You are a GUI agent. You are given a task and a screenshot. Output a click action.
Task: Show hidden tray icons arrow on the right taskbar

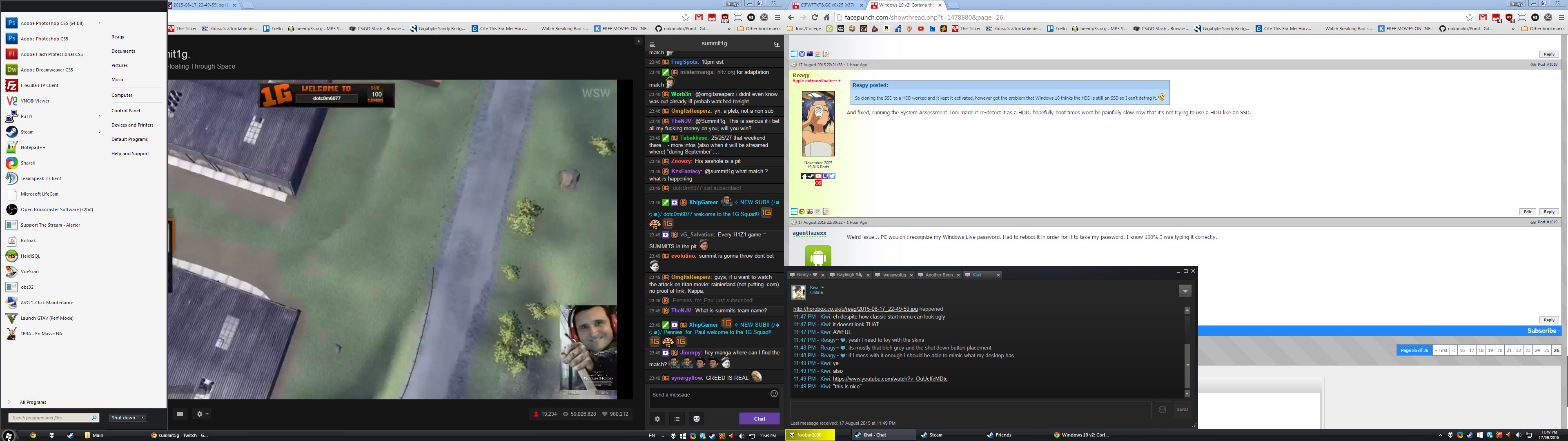[1440, 436]
